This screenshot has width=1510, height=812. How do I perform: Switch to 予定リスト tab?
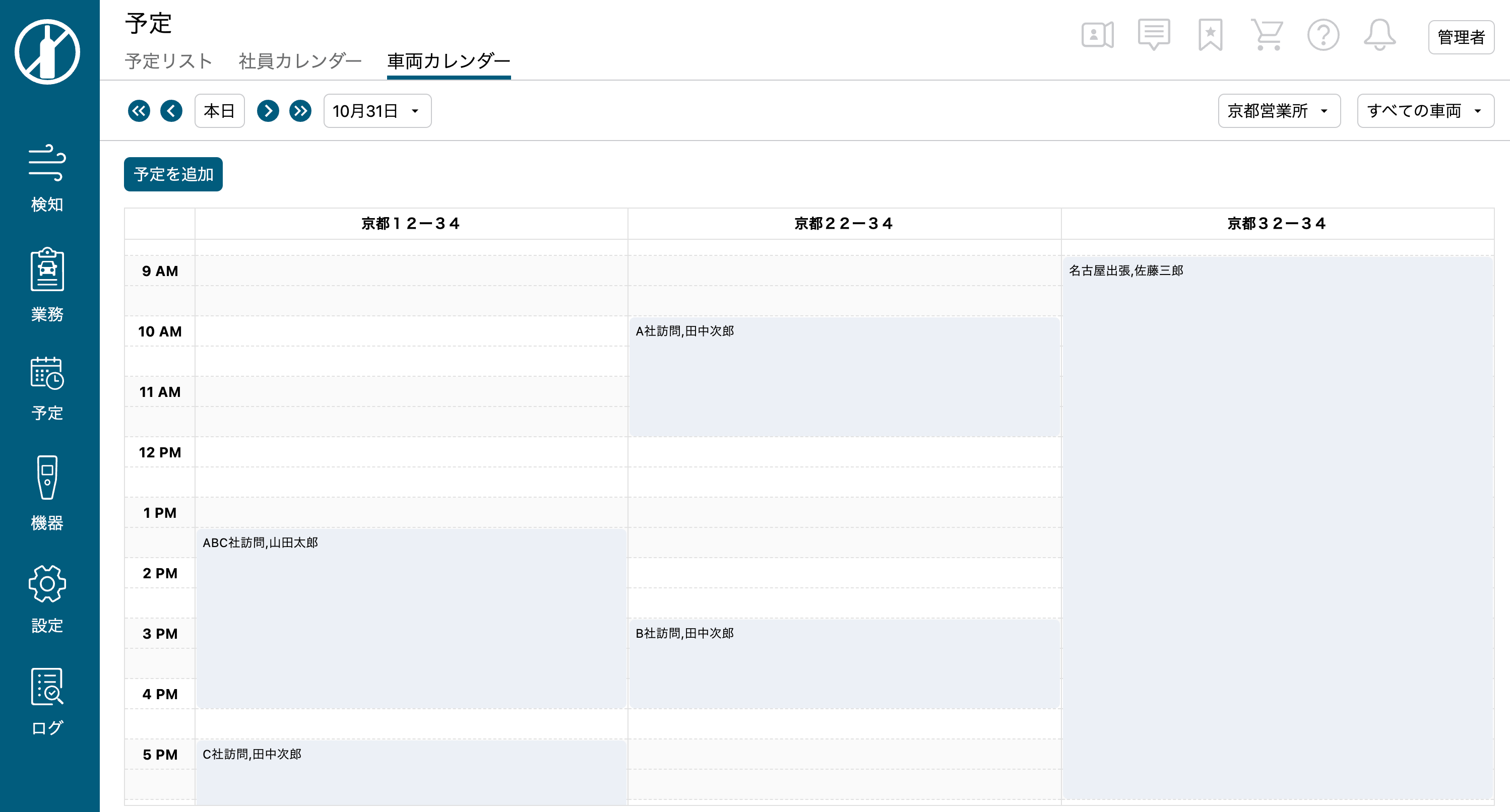(168, 61)
